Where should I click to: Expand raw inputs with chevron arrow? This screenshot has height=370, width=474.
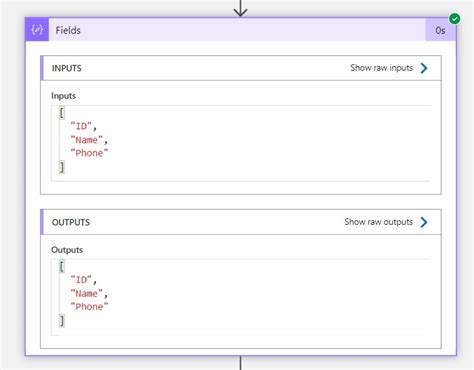424,68
